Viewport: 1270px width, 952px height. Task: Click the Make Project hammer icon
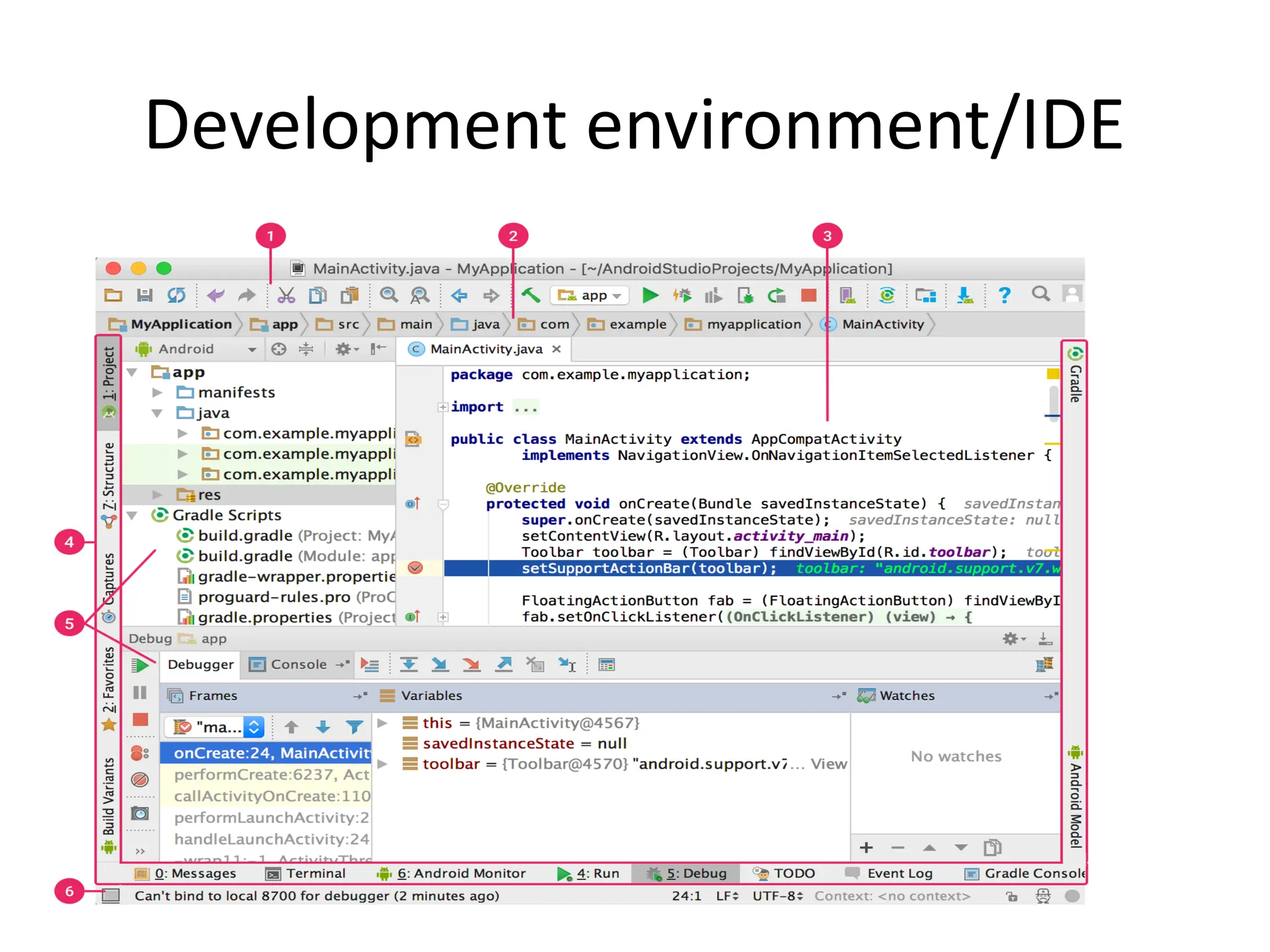pyautogui.click(x=531, y=295)
